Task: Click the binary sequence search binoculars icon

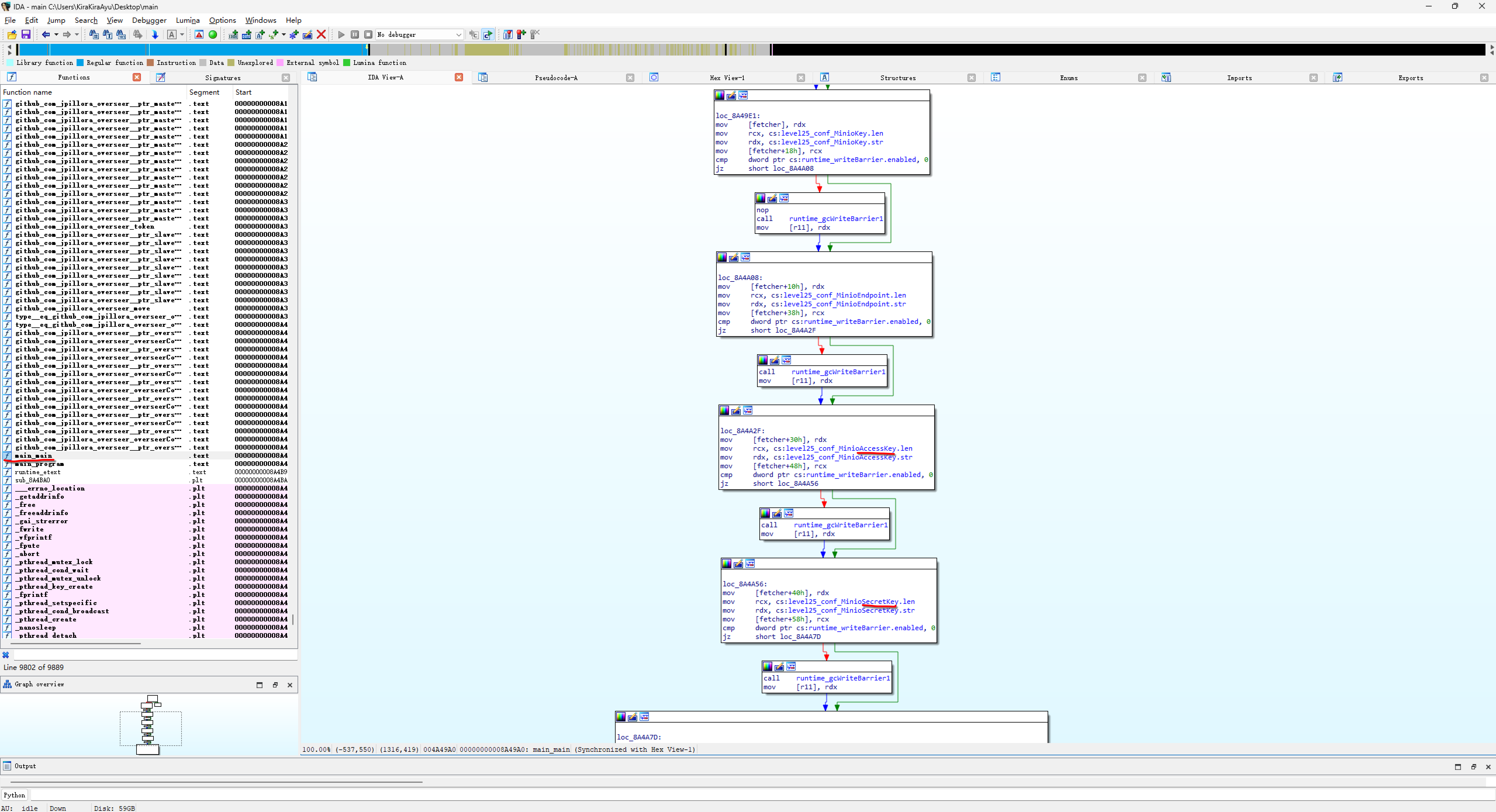Action: [x=121, y=35]
